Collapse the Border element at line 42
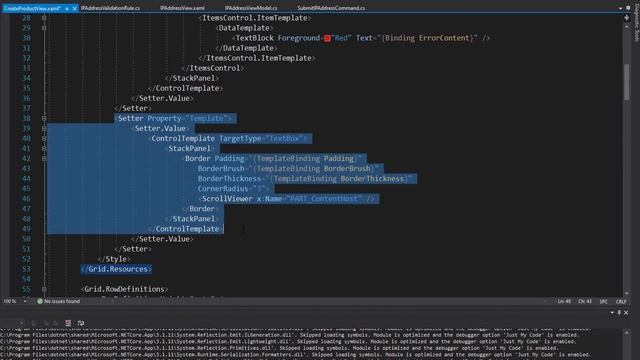 pyautogui.click(x=44, y=159)
